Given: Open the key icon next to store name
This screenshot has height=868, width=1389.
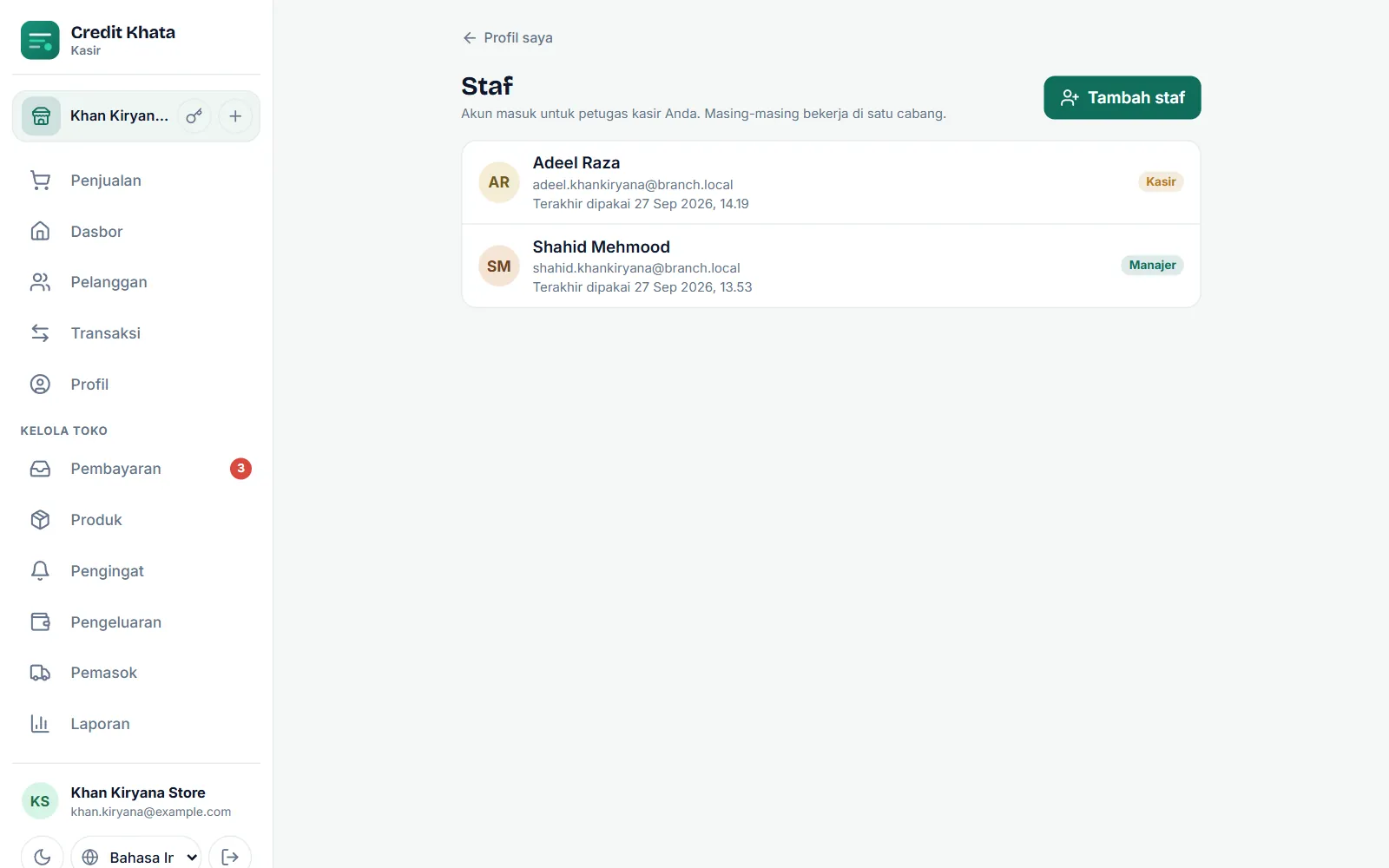Looking at the screenshot, I should (194, 116).
